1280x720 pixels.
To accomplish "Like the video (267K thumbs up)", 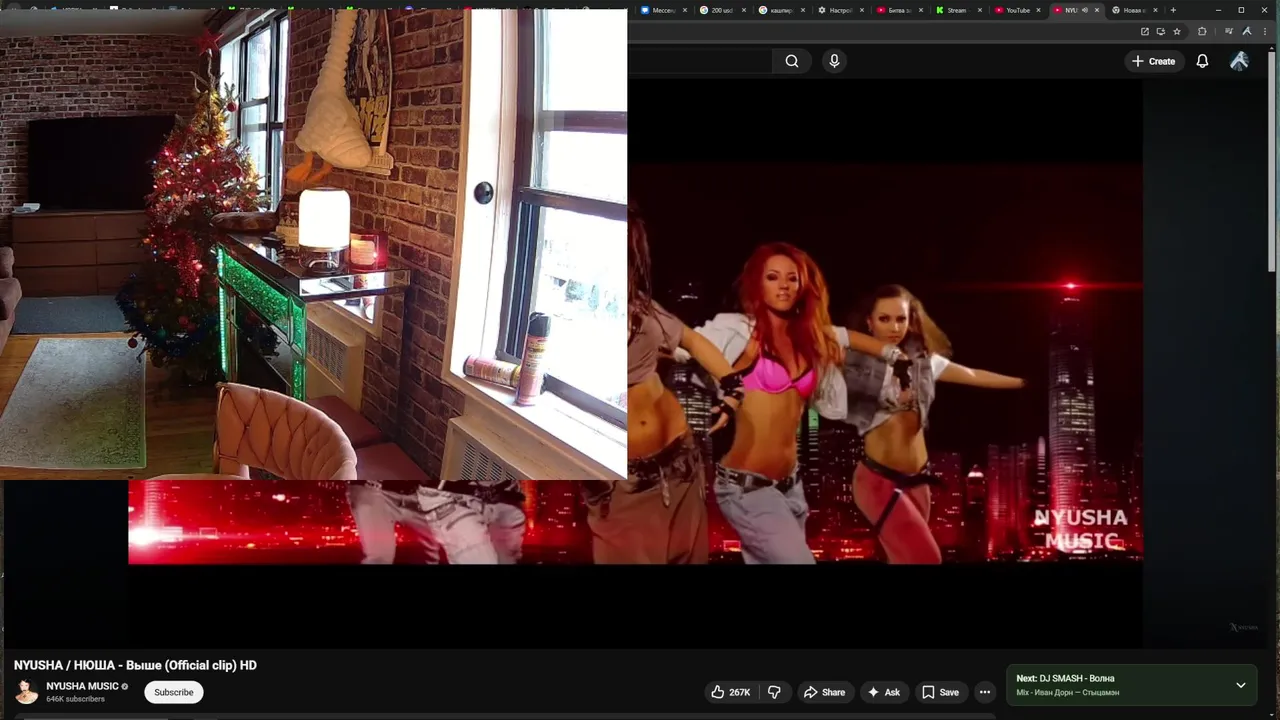I will pyautogui.click(x=731, y=692).
